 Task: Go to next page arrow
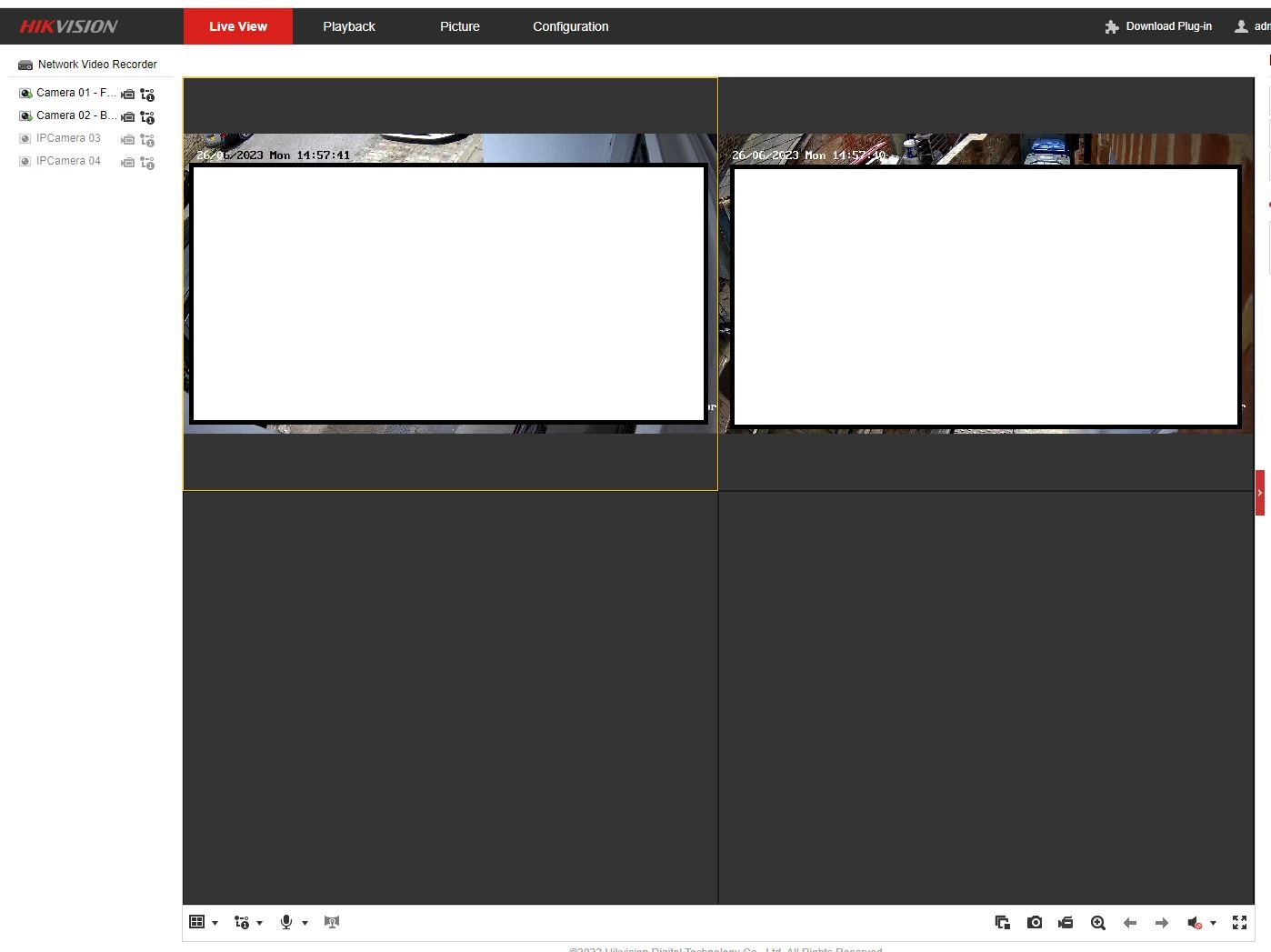pos(1162,922)
